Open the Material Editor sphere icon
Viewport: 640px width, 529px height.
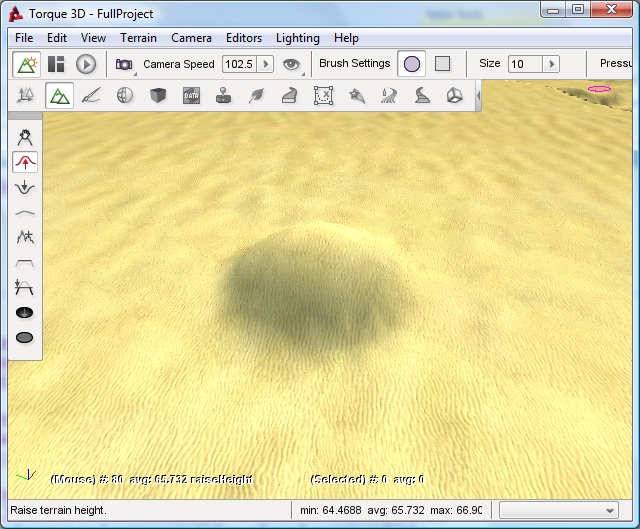(x=125, y=96)
